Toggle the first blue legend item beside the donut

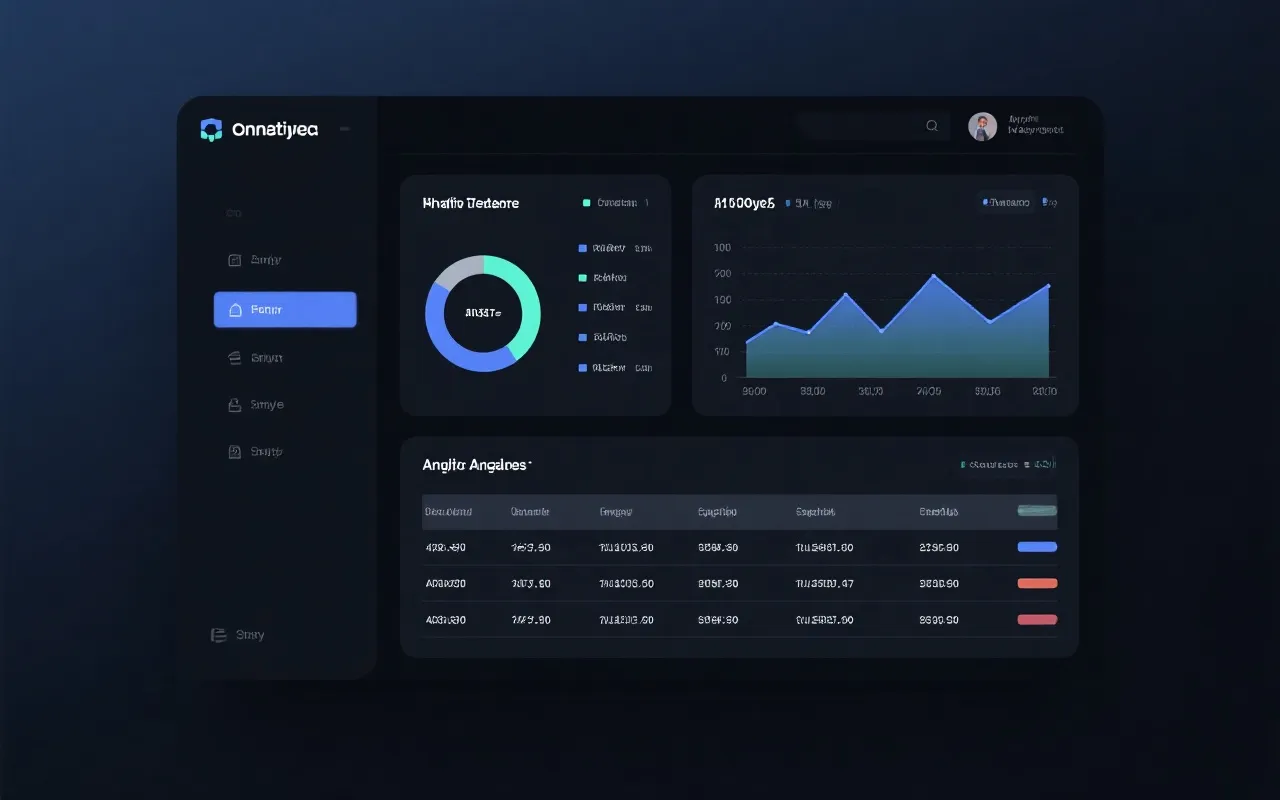click(583, 248)
